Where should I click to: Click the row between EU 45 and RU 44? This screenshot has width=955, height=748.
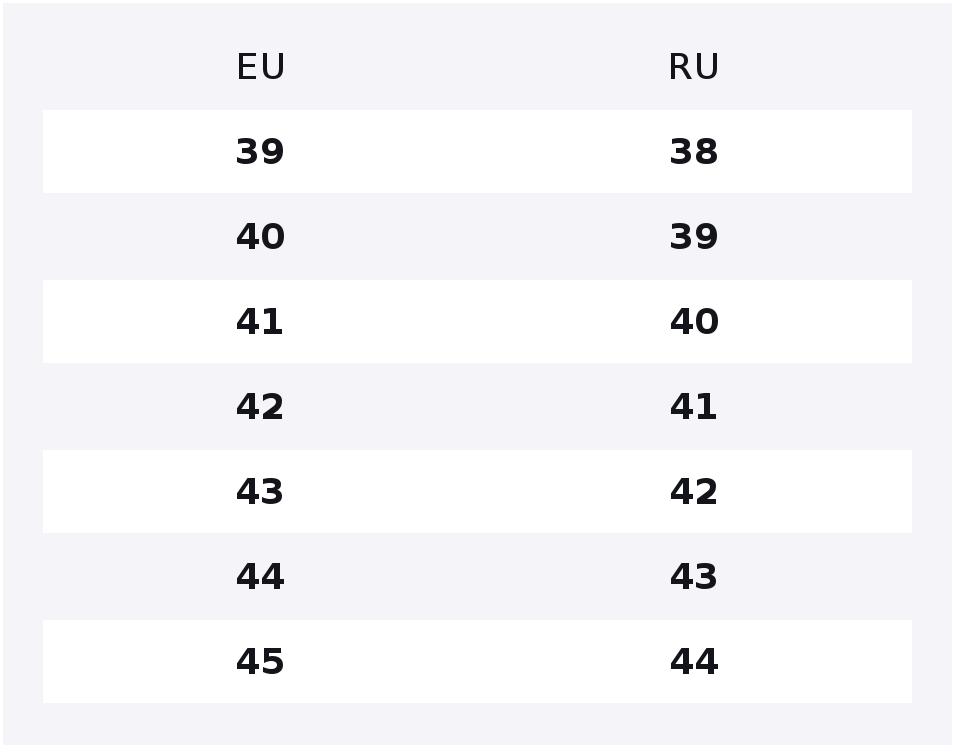point(477,662)
